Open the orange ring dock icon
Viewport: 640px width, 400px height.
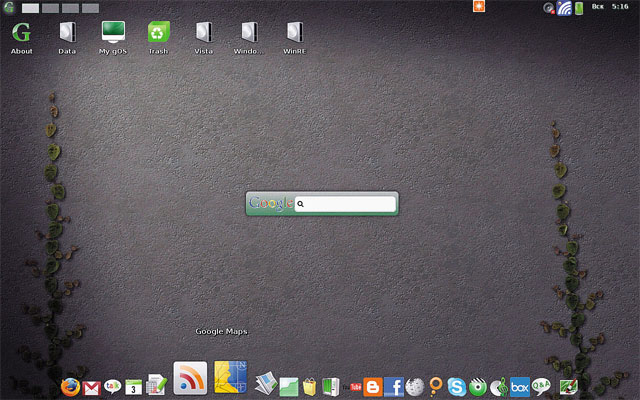tap(436, 387)
